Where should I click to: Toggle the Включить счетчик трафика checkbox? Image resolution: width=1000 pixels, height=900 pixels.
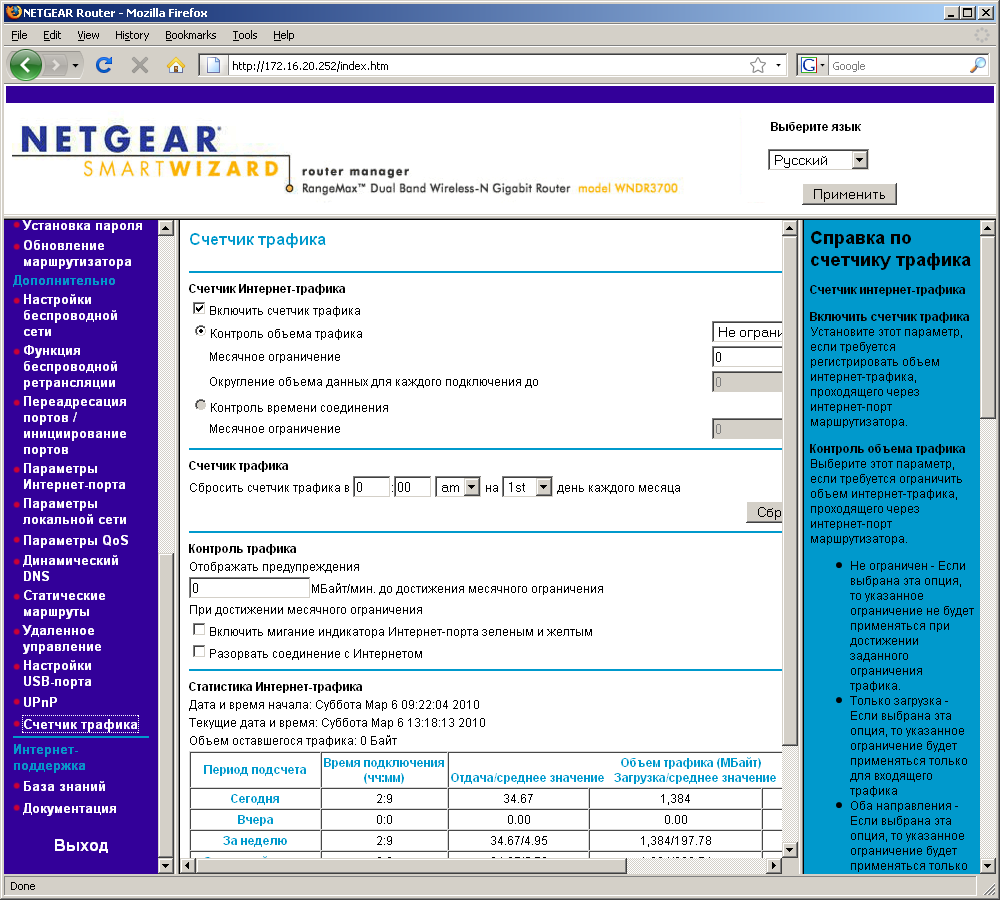[199, 309]
